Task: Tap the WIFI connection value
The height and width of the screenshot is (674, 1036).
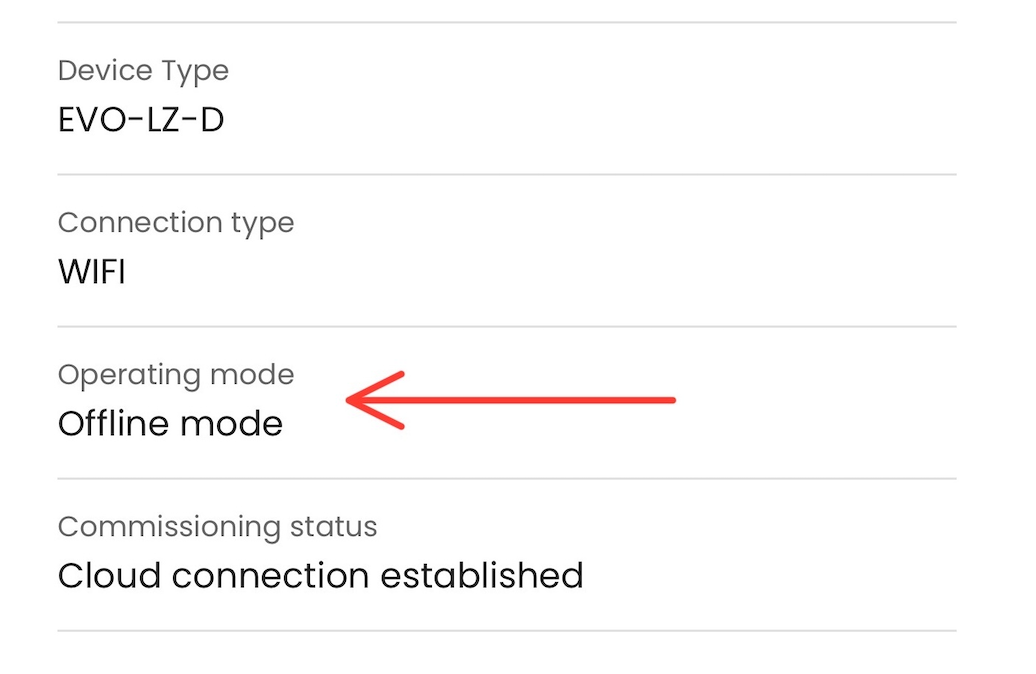Action: pos(92,272)
